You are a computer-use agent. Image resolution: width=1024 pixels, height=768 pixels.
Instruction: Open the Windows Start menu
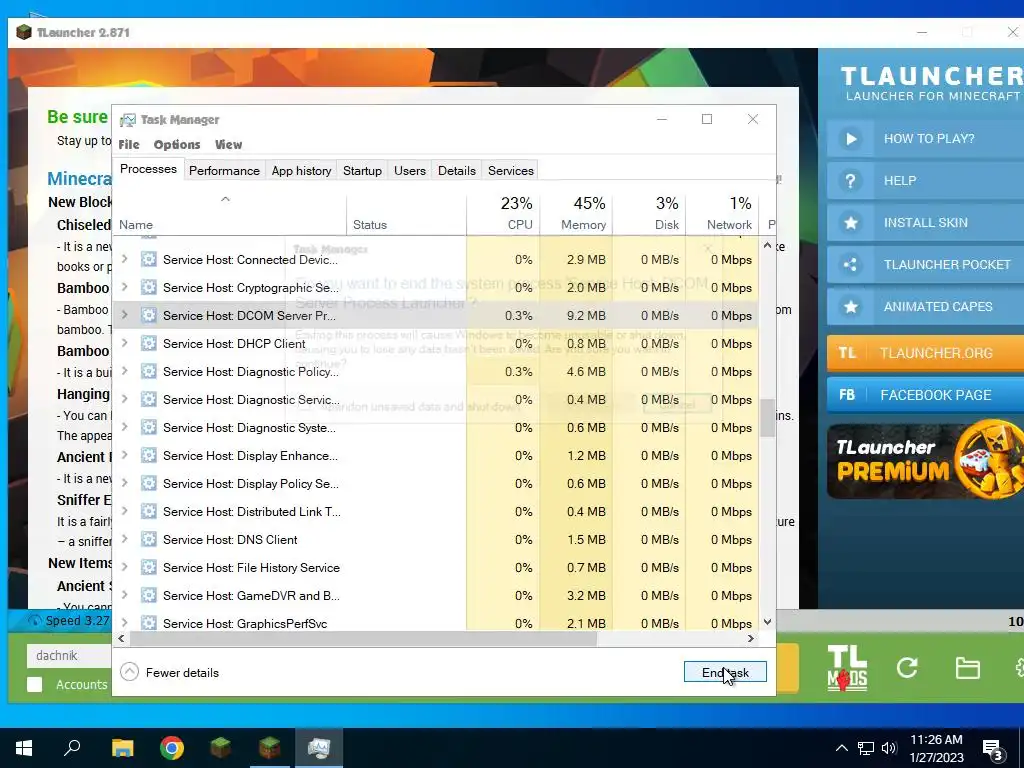24,748
